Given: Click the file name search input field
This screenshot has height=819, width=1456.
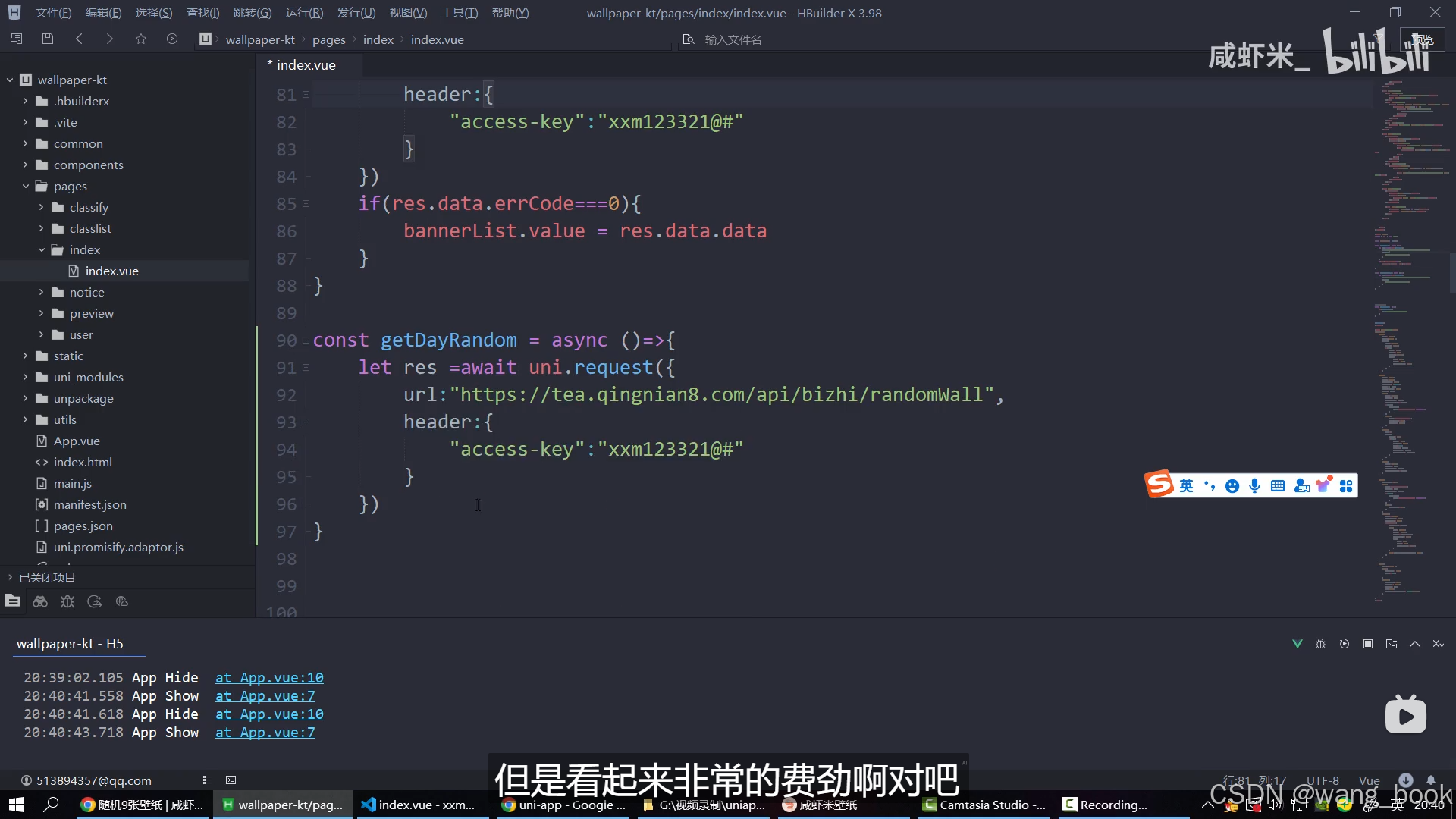Looking at the screenshot, I should [x=733, y=39].
